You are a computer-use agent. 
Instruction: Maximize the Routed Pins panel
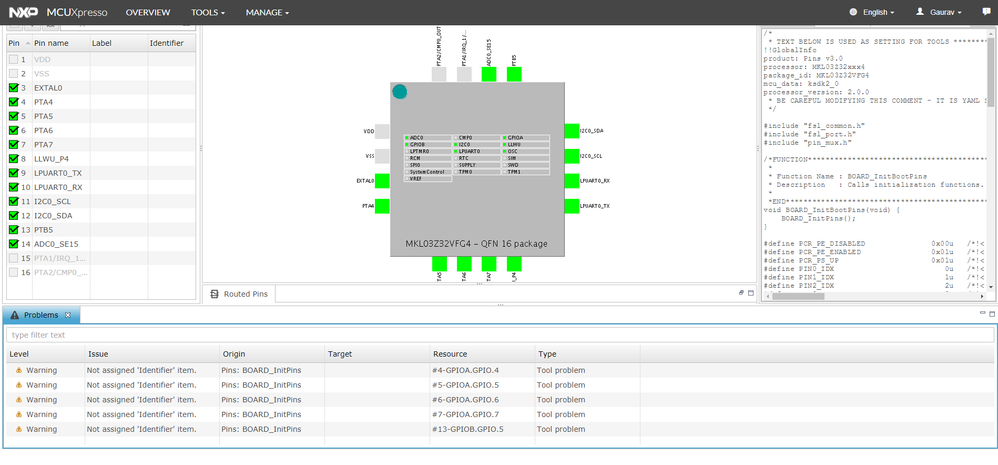[x=750, y=293]
